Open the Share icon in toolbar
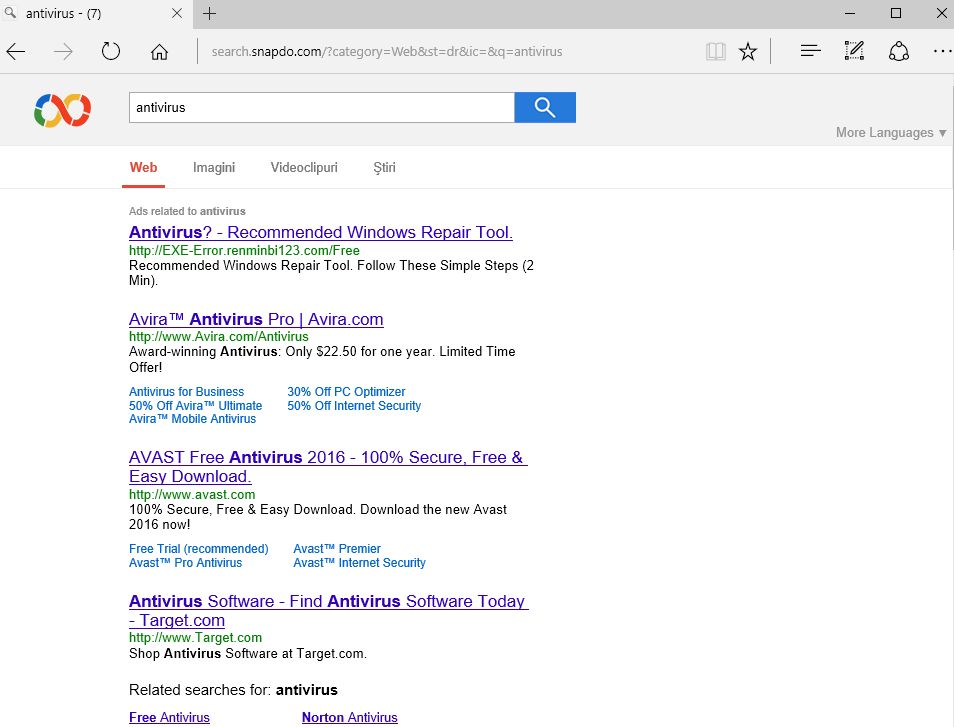Screen dimensions: 954x727 click(899, 51)
